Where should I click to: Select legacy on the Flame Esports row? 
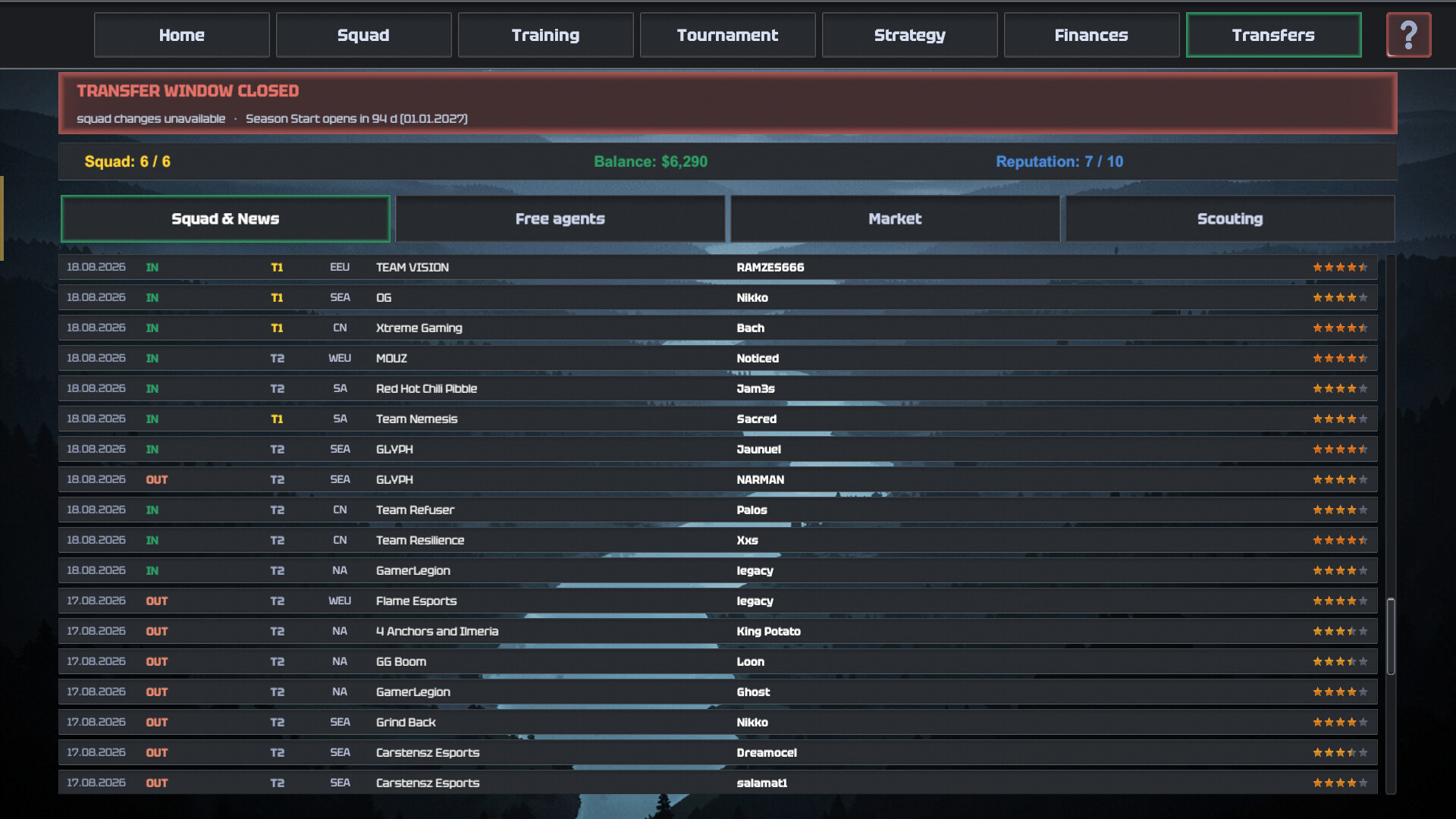coord(755,601)
